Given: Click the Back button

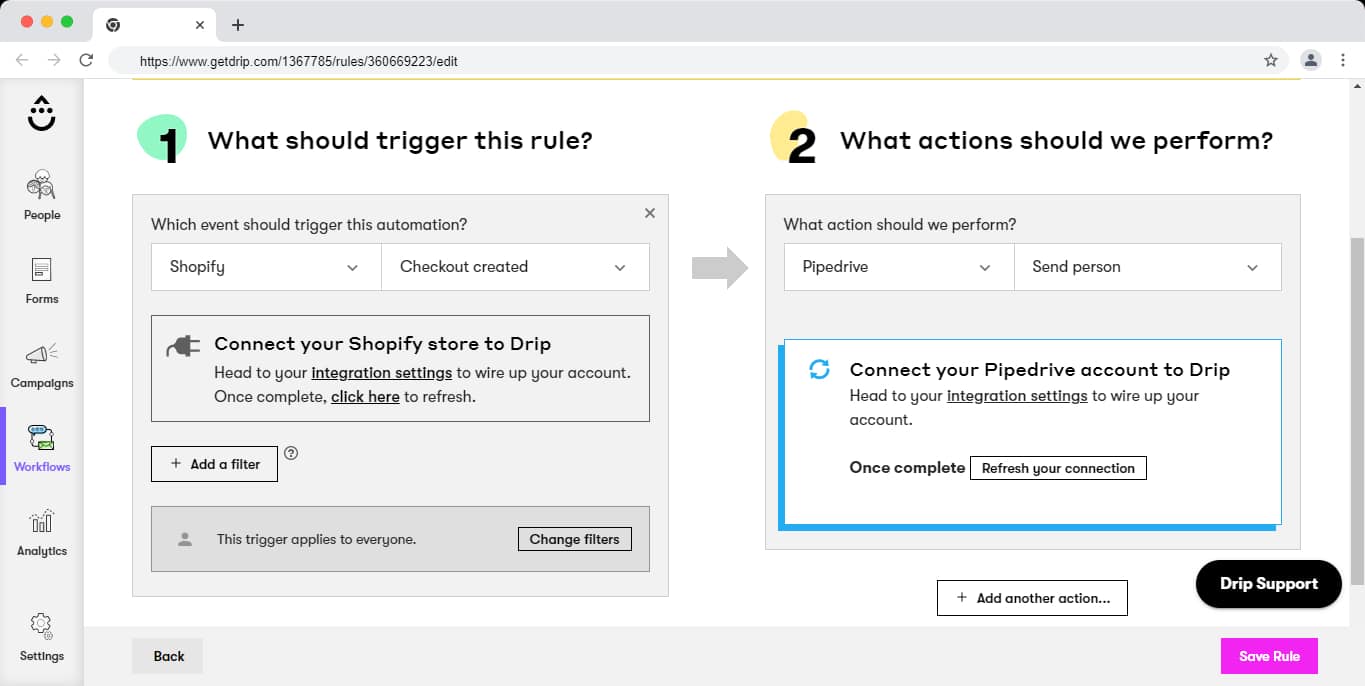Looking at the screenshot, I should coord(168,656).
